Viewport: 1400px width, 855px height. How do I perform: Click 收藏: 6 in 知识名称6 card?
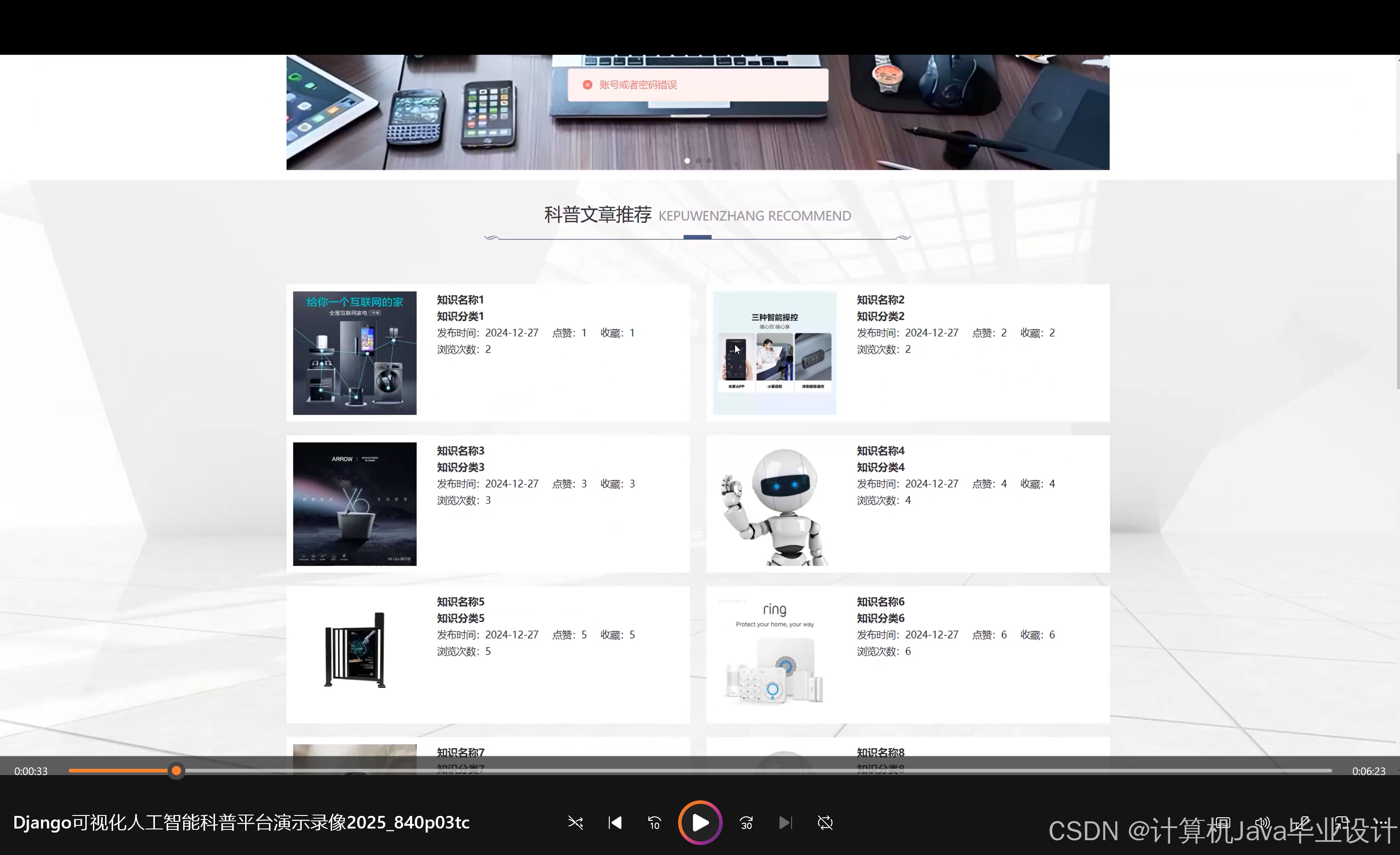[1038, 634]
